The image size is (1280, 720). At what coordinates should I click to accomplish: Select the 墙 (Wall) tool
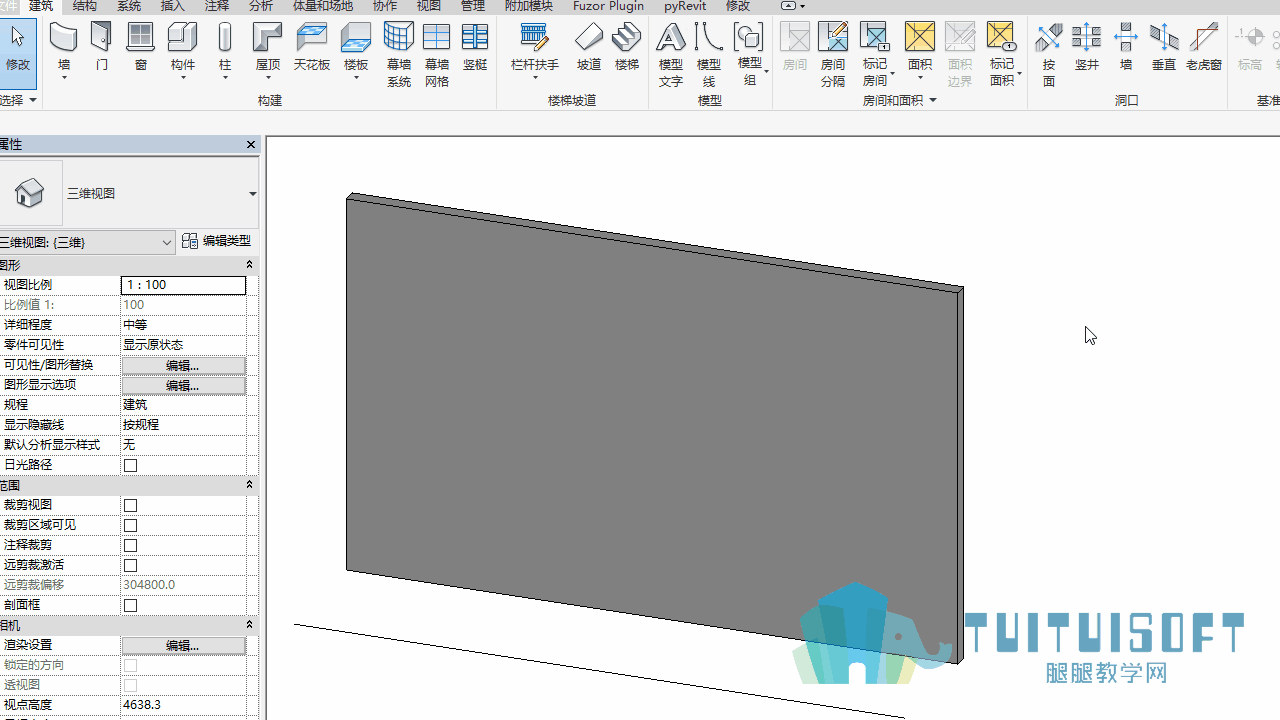[64, 50]
